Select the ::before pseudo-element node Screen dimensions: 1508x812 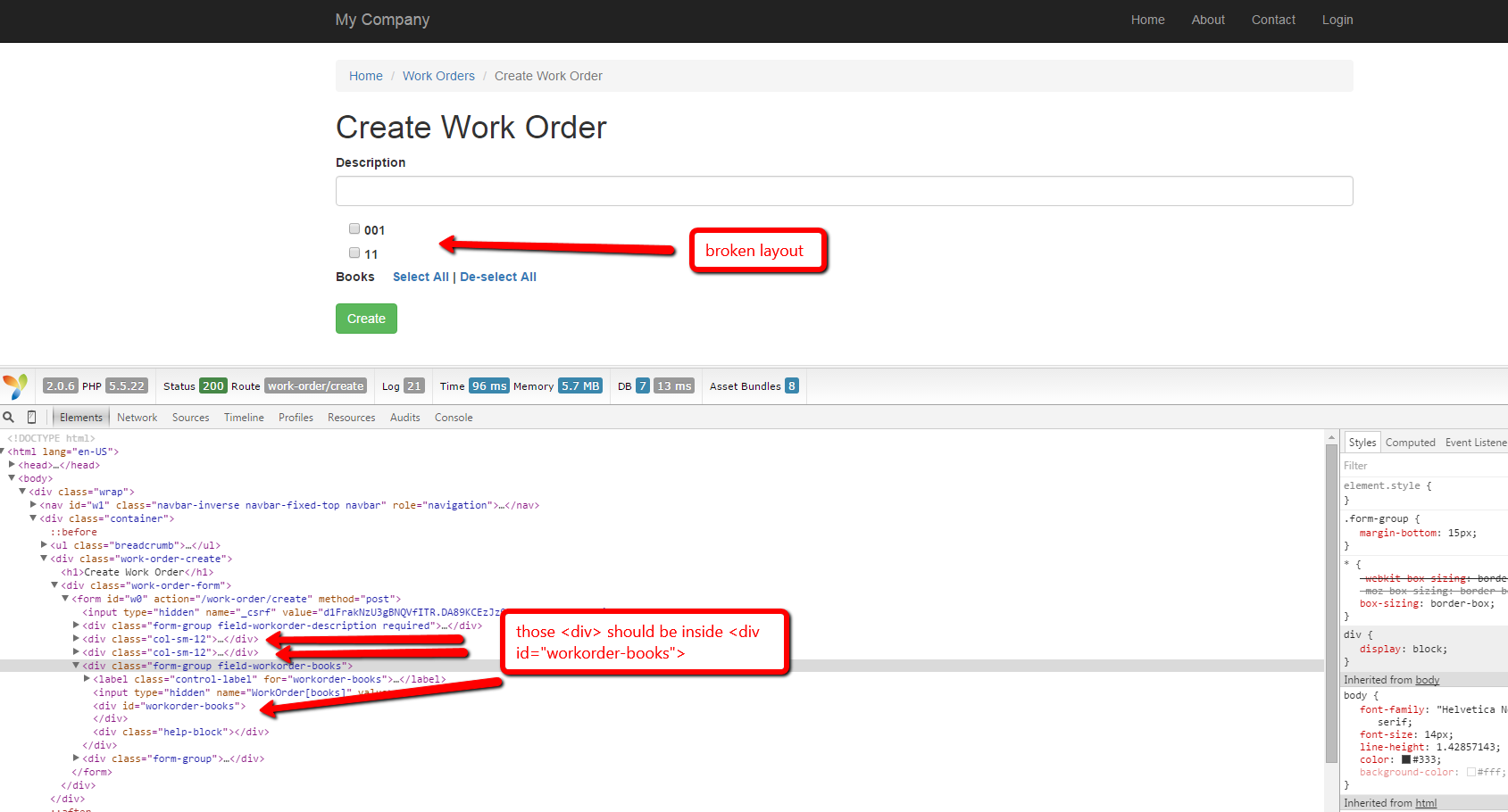(73, 532)
